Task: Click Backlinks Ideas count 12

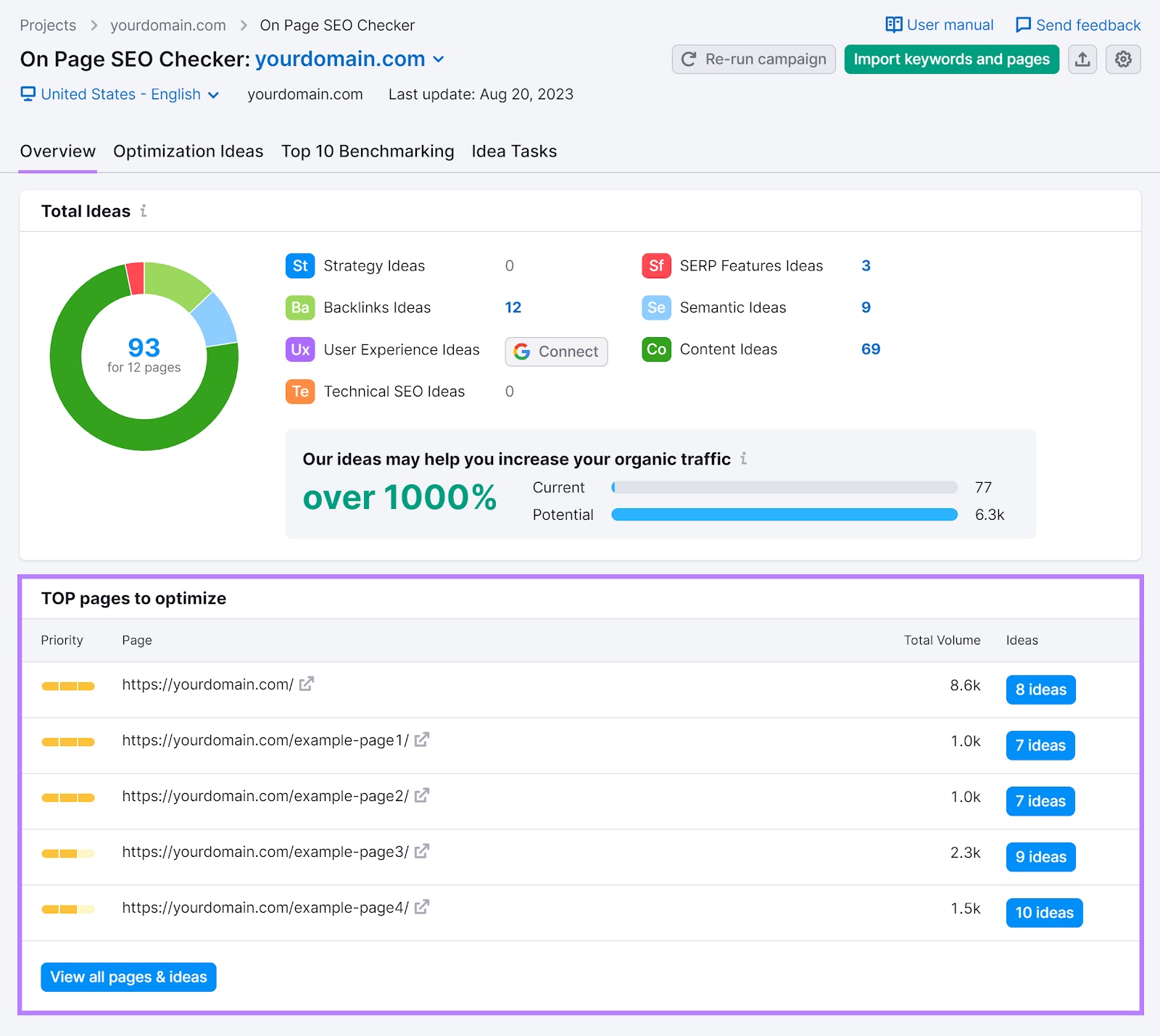Action: click(x=513, y=307)
